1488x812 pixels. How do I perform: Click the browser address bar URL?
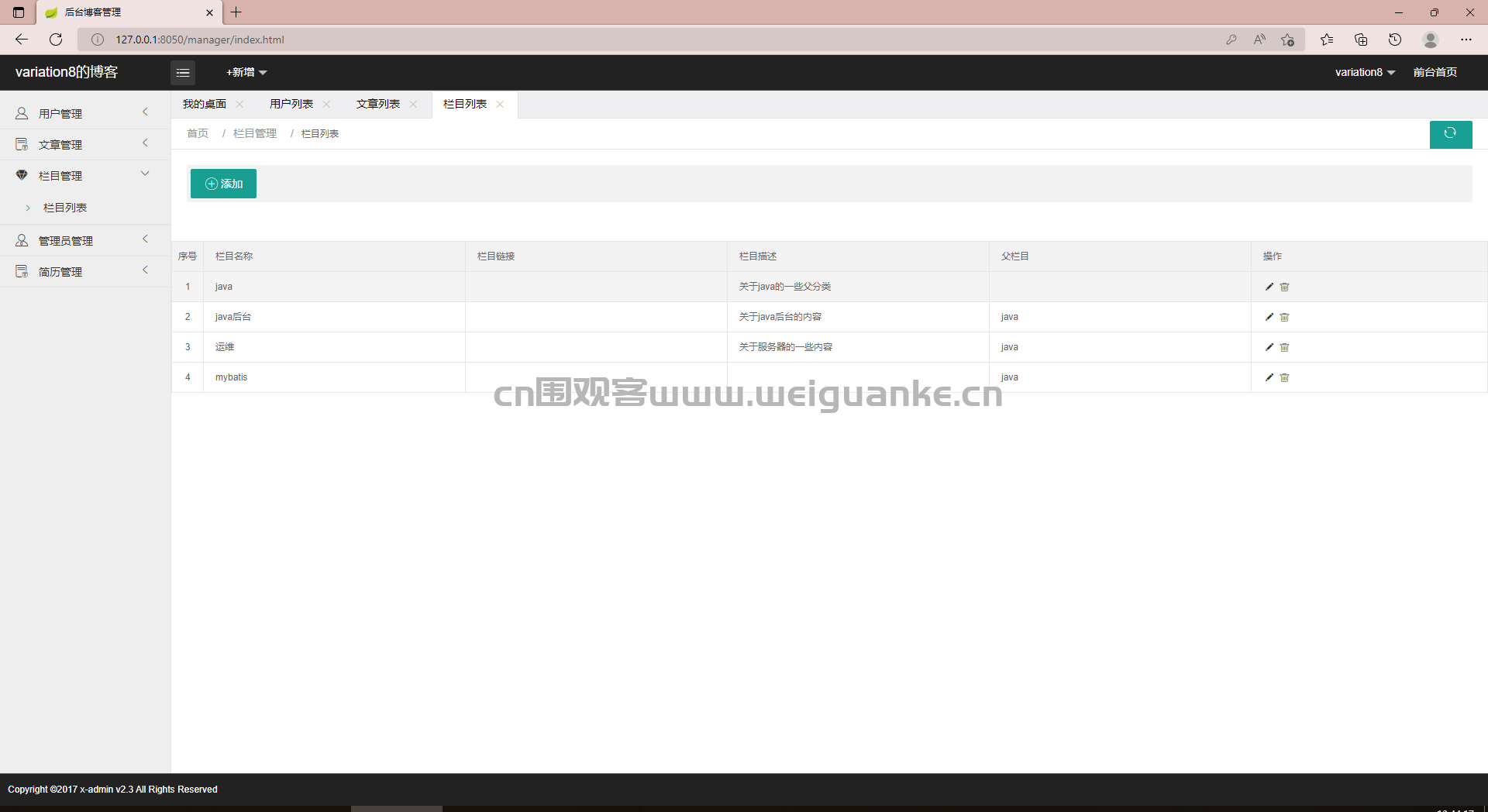pos(200,40)
